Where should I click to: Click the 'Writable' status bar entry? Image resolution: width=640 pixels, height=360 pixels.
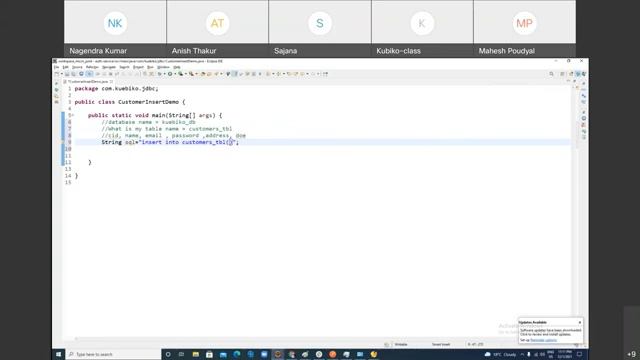(401, 344)
